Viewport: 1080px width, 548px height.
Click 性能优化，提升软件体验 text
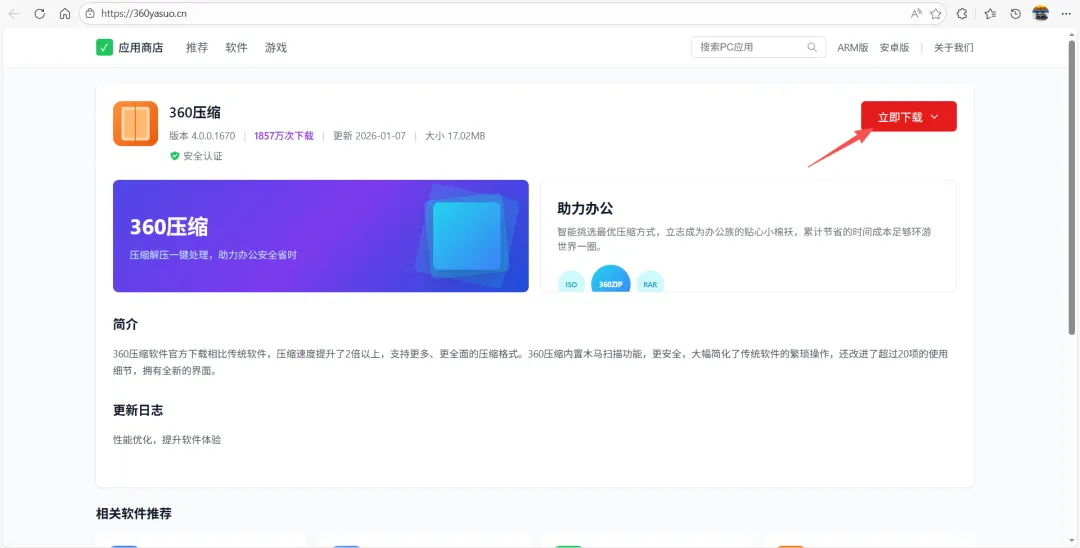coord(167,439)
